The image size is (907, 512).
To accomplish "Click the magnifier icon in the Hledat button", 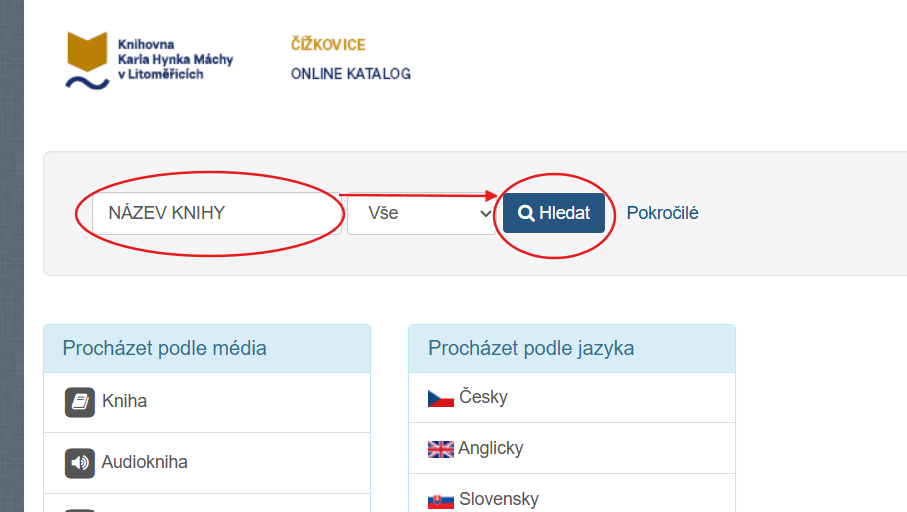I will pyautogui.click(x=526, y=213).
